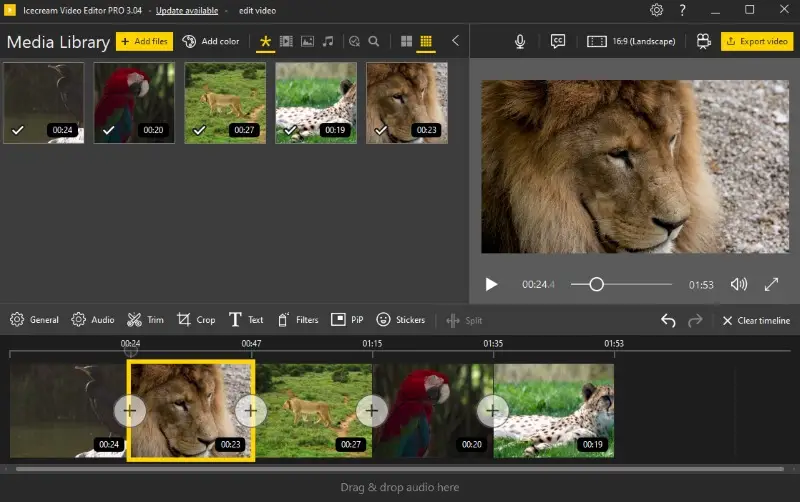Select lioness thumbnail 00:27 in library
This screenshot has width=800, height=502.
pos(225,103)
